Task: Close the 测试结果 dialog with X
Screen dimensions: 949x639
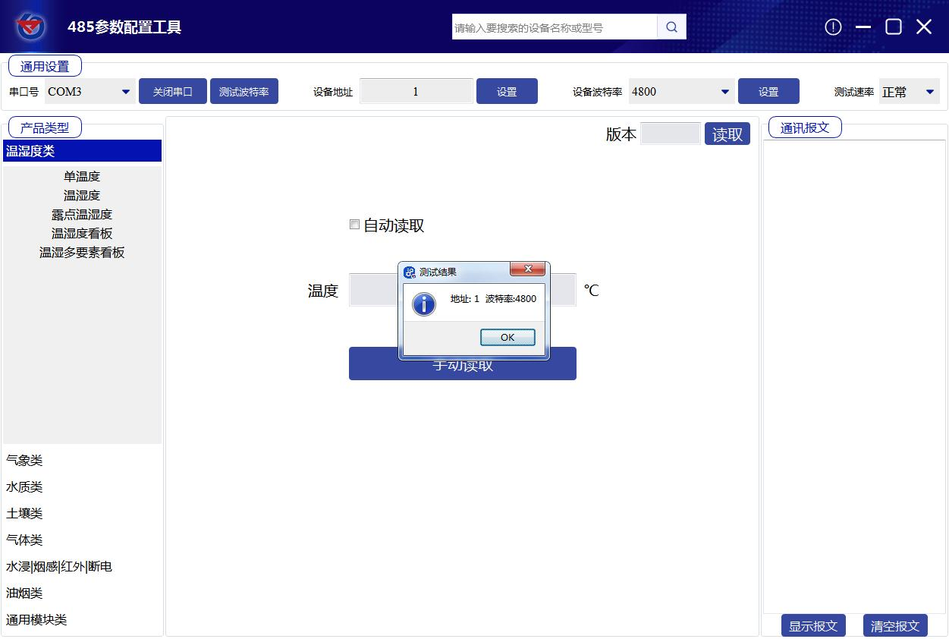Action: pos(528,269)
